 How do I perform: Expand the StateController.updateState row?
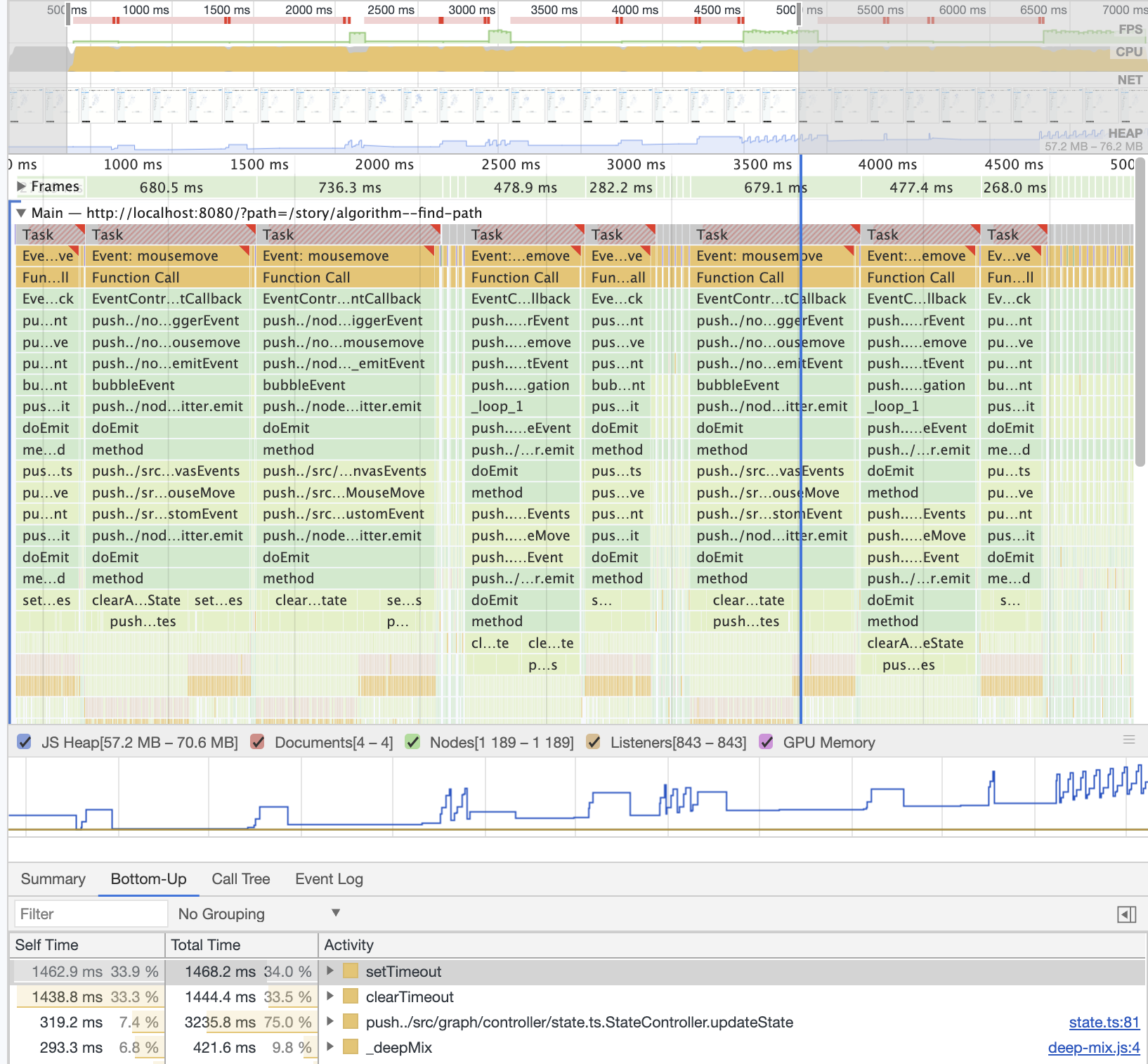pos(330,1022)
